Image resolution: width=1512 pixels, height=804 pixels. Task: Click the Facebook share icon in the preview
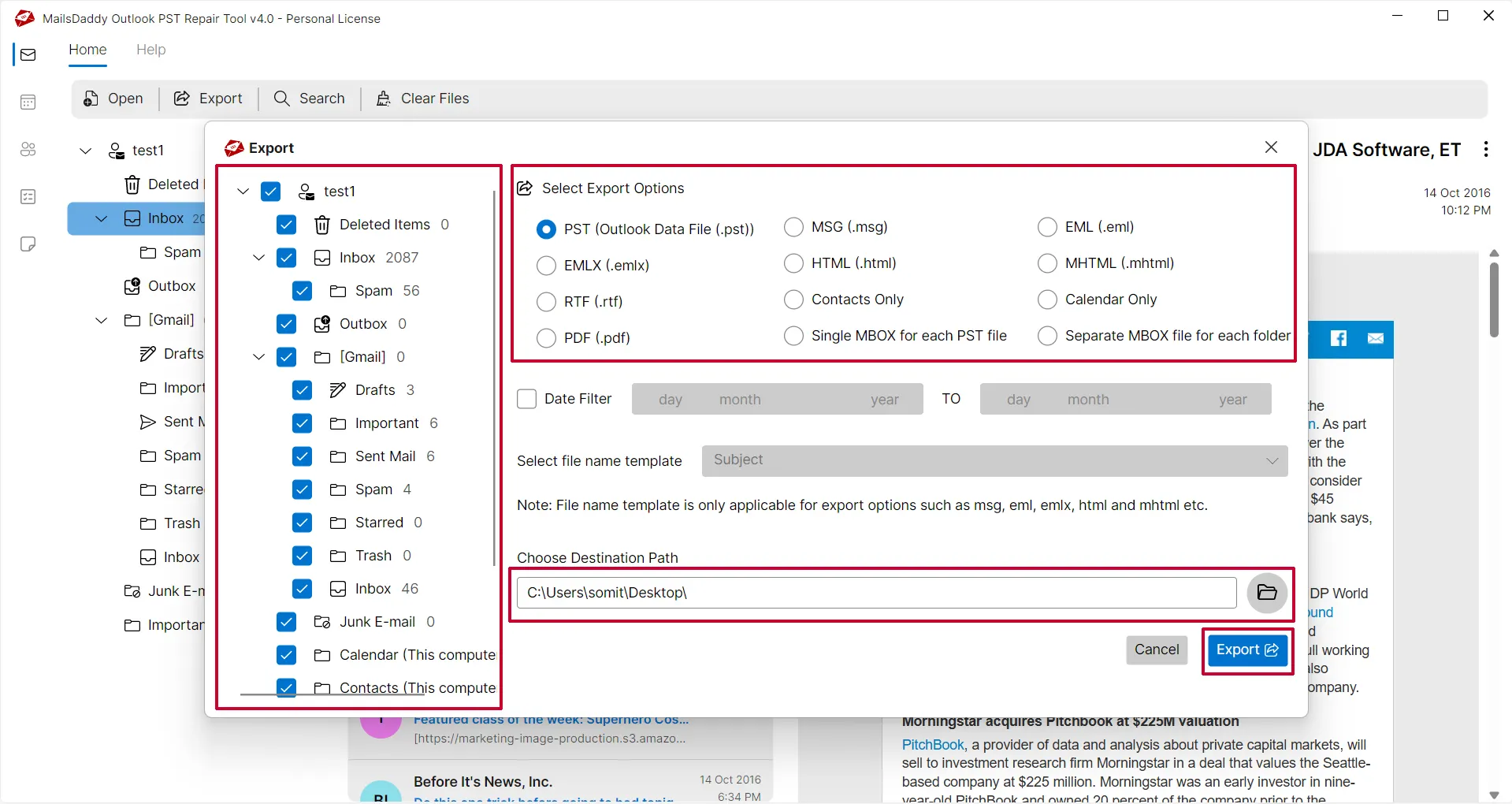(x=1339, y=338)
